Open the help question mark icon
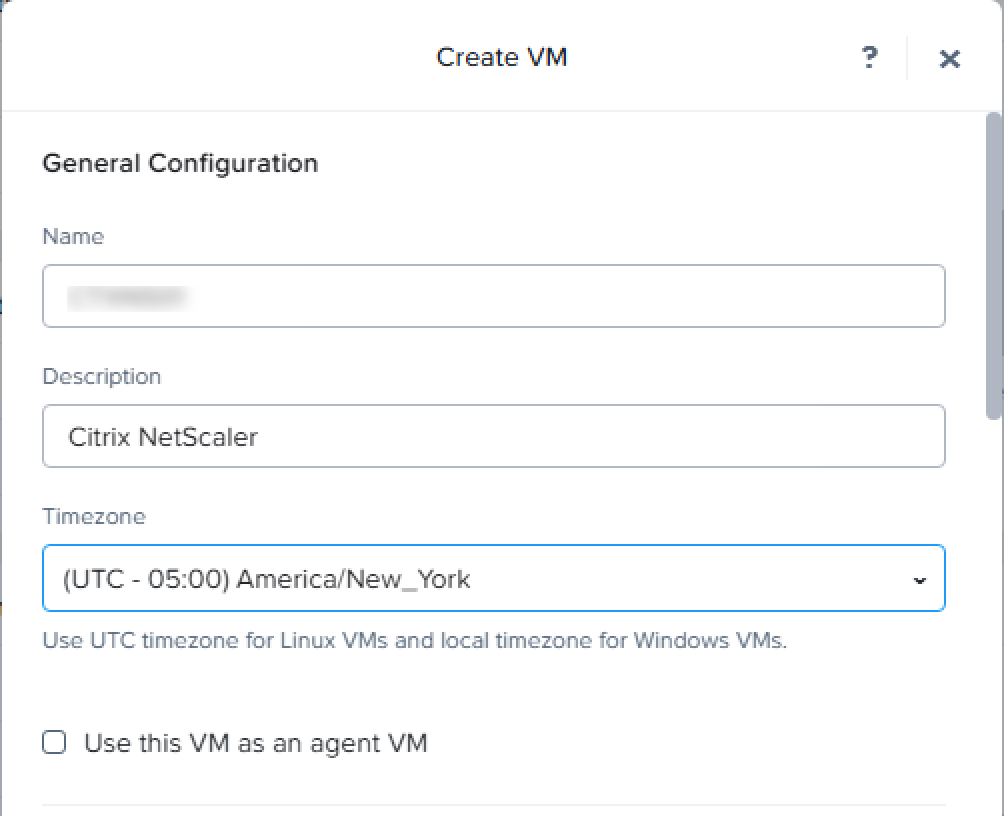Viewport: 1004px width, 816px height. tap(869, 58)
